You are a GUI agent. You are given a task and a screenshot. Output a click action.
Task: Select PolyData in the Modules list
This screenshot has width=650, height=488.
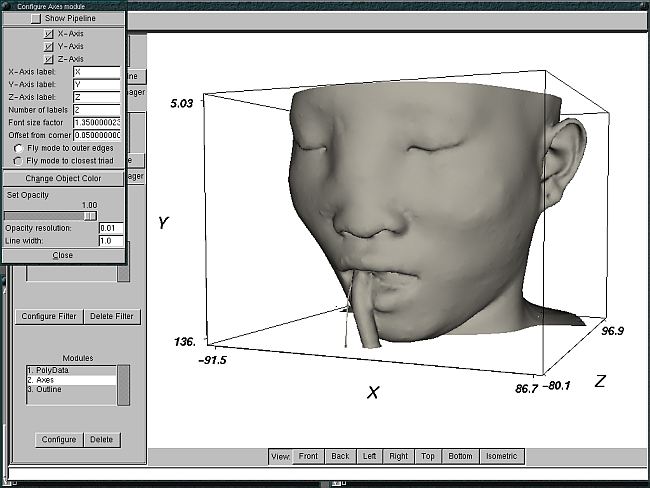coord(48,370)
